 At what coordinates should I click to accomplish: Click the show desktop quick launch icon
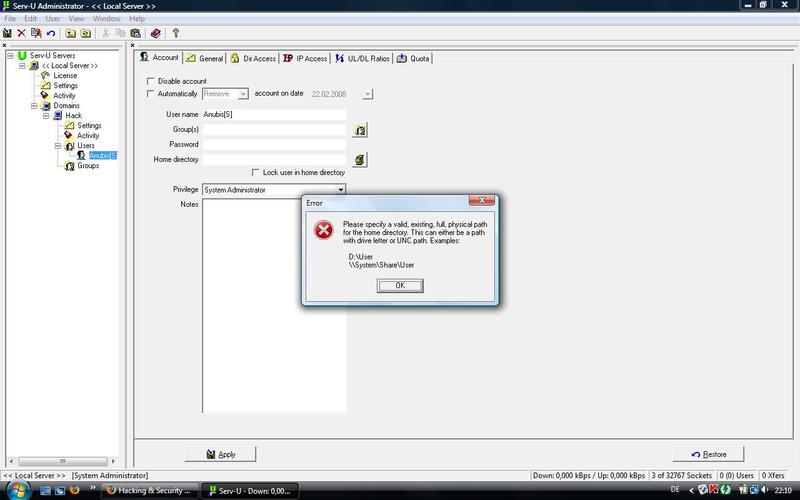tap(45, 490)
